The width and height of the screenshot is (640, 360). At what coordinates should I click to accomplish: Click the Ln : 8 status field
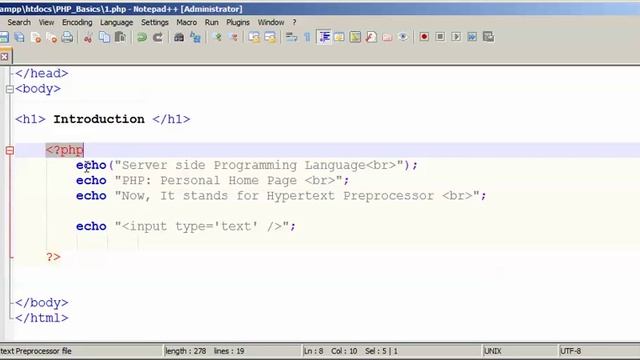pyautogui.click(x=313, y=351)
